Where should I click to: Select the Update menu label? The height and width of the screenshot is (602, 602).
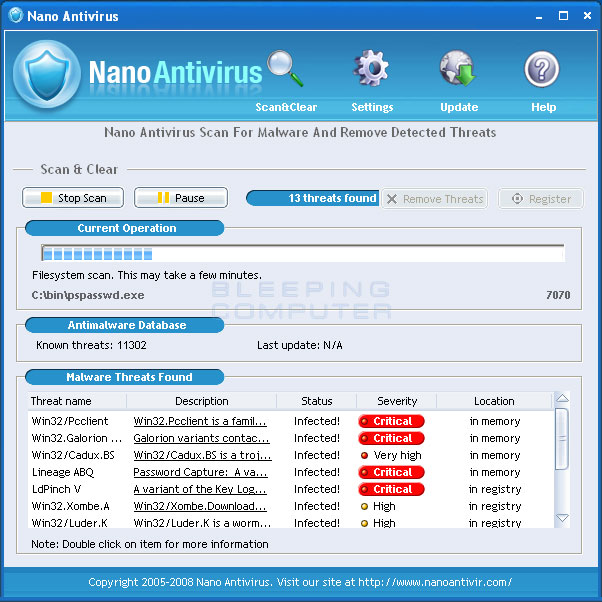pos(459,107)
